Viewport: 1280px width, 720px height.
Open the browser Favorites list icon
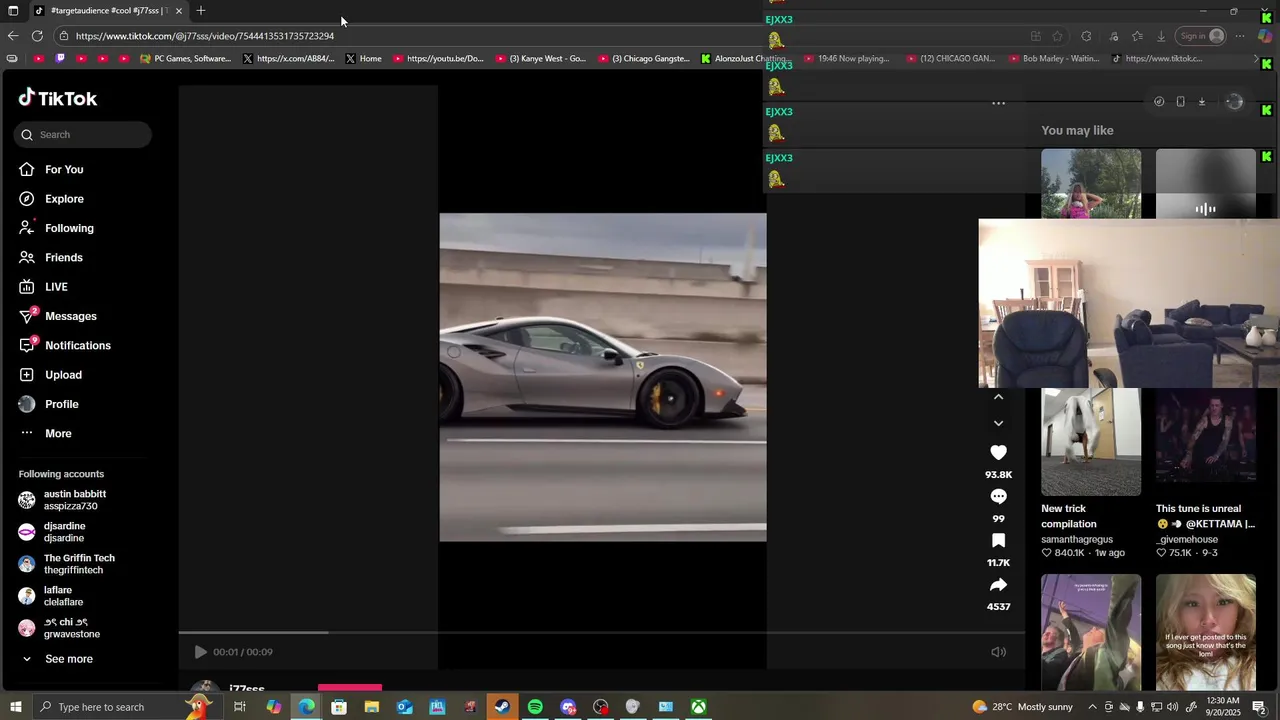click(1137, 36)
